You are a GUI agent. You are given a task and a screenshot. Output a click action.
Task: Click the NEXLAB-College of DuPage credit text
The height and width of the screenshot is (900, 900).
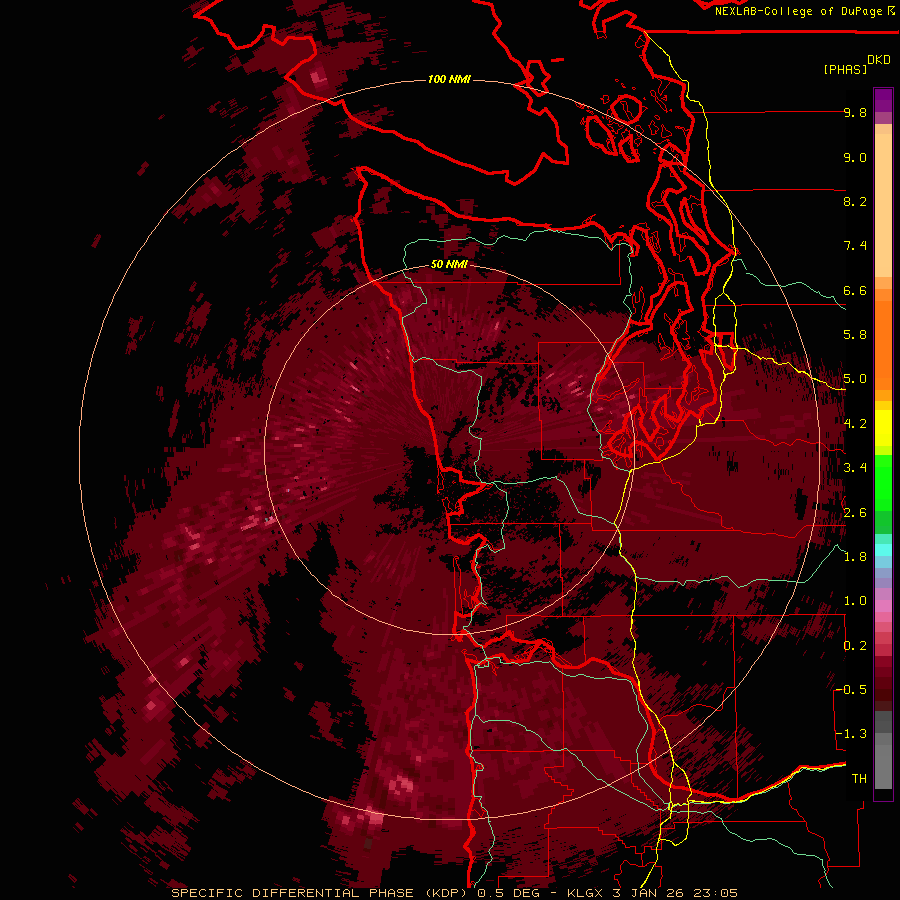pos(798,11)
